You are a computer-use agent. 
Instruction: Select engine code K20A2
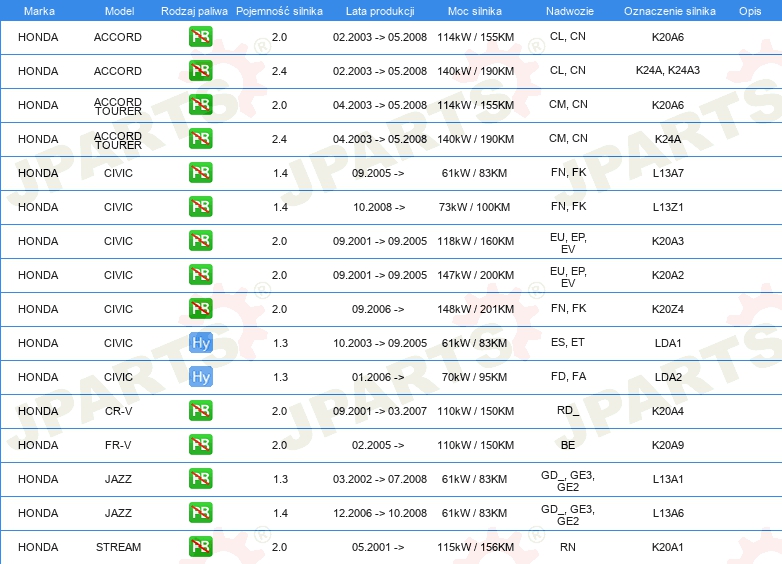[x=668, y=275]
